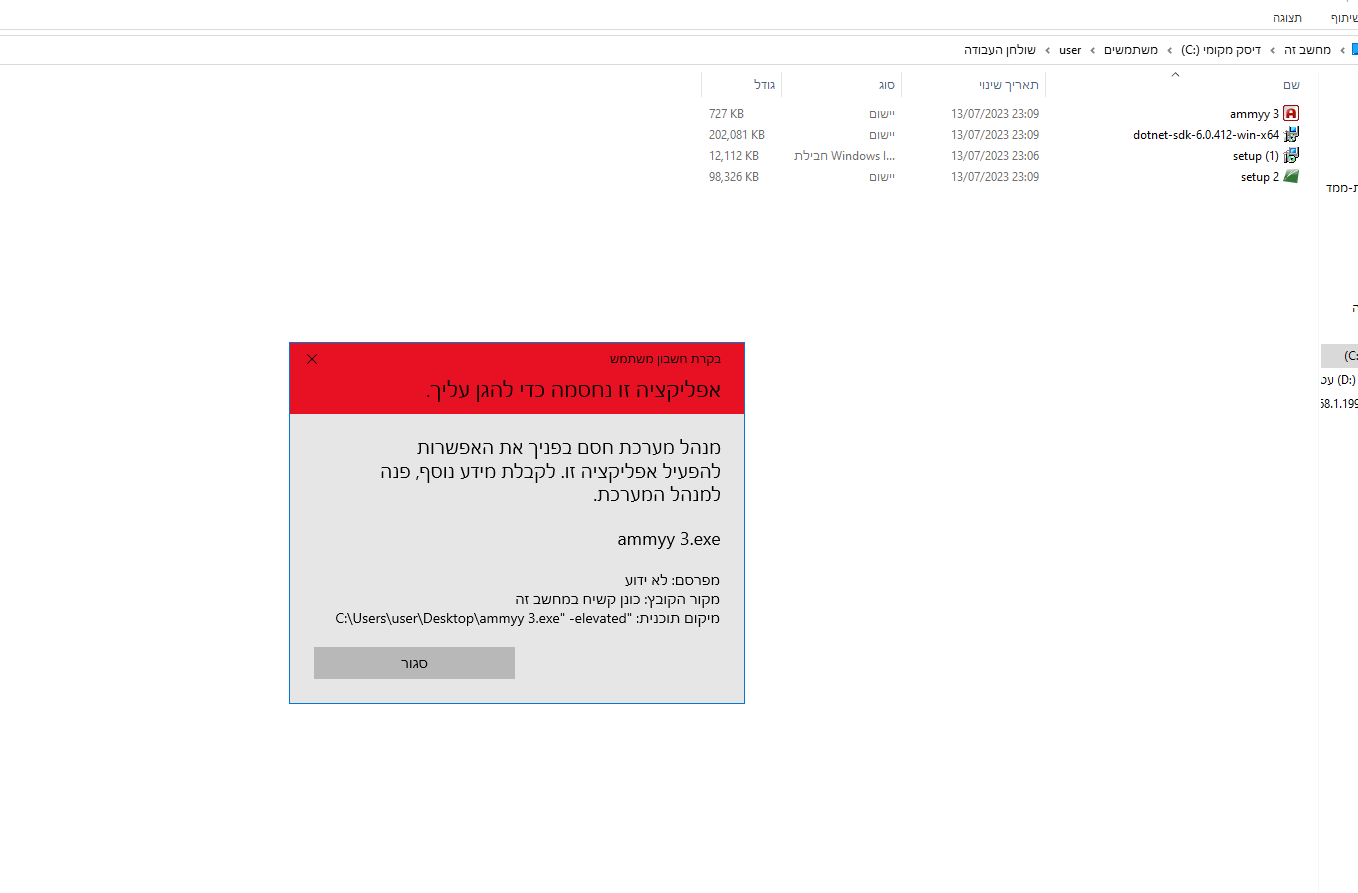Expand chevron between user and שולחן העבודה
This screenshot has width=1358, height=893.
click(1047, 50)
